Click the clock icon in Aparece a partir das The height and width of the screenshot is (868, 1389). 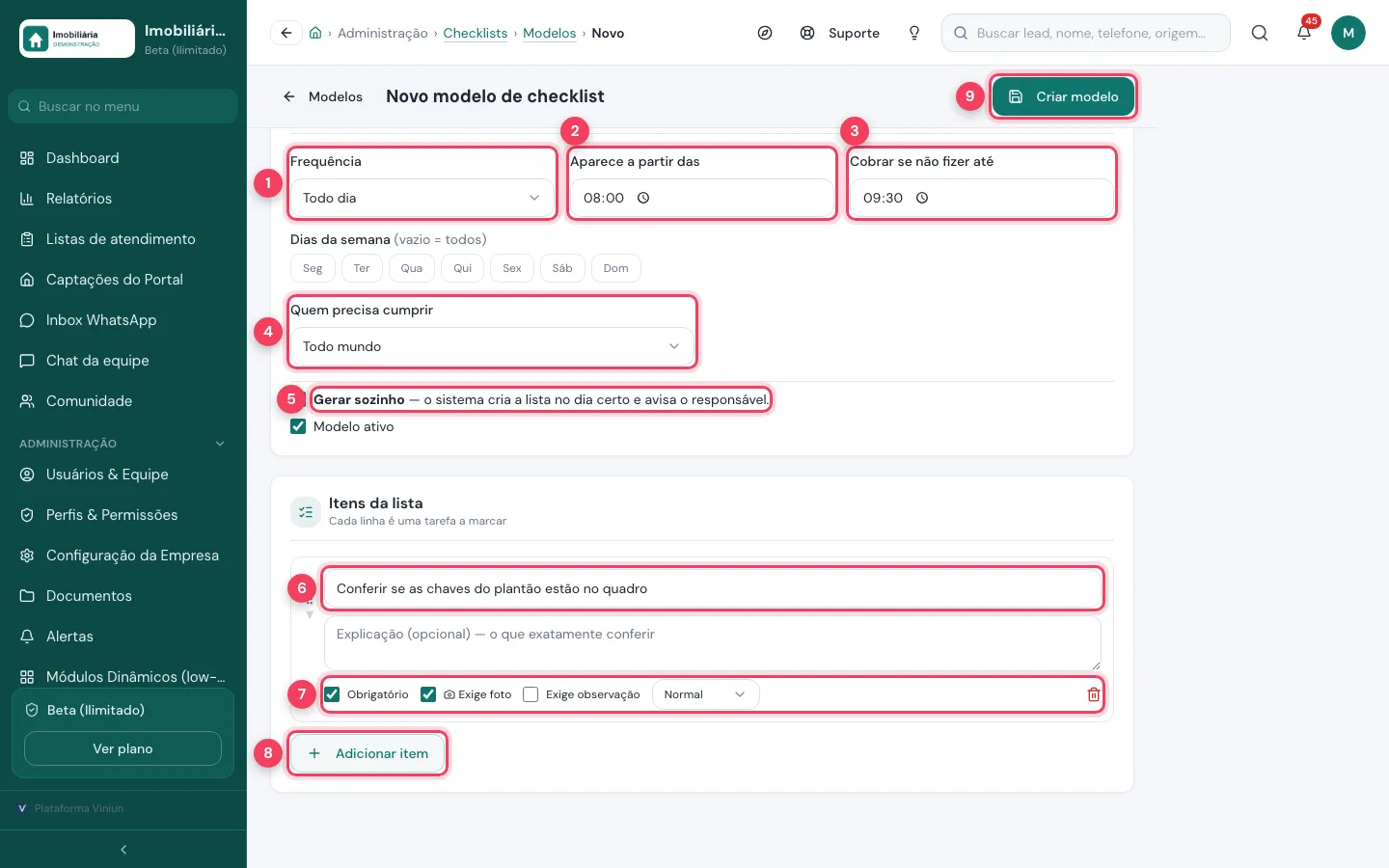tap(643, 198)
